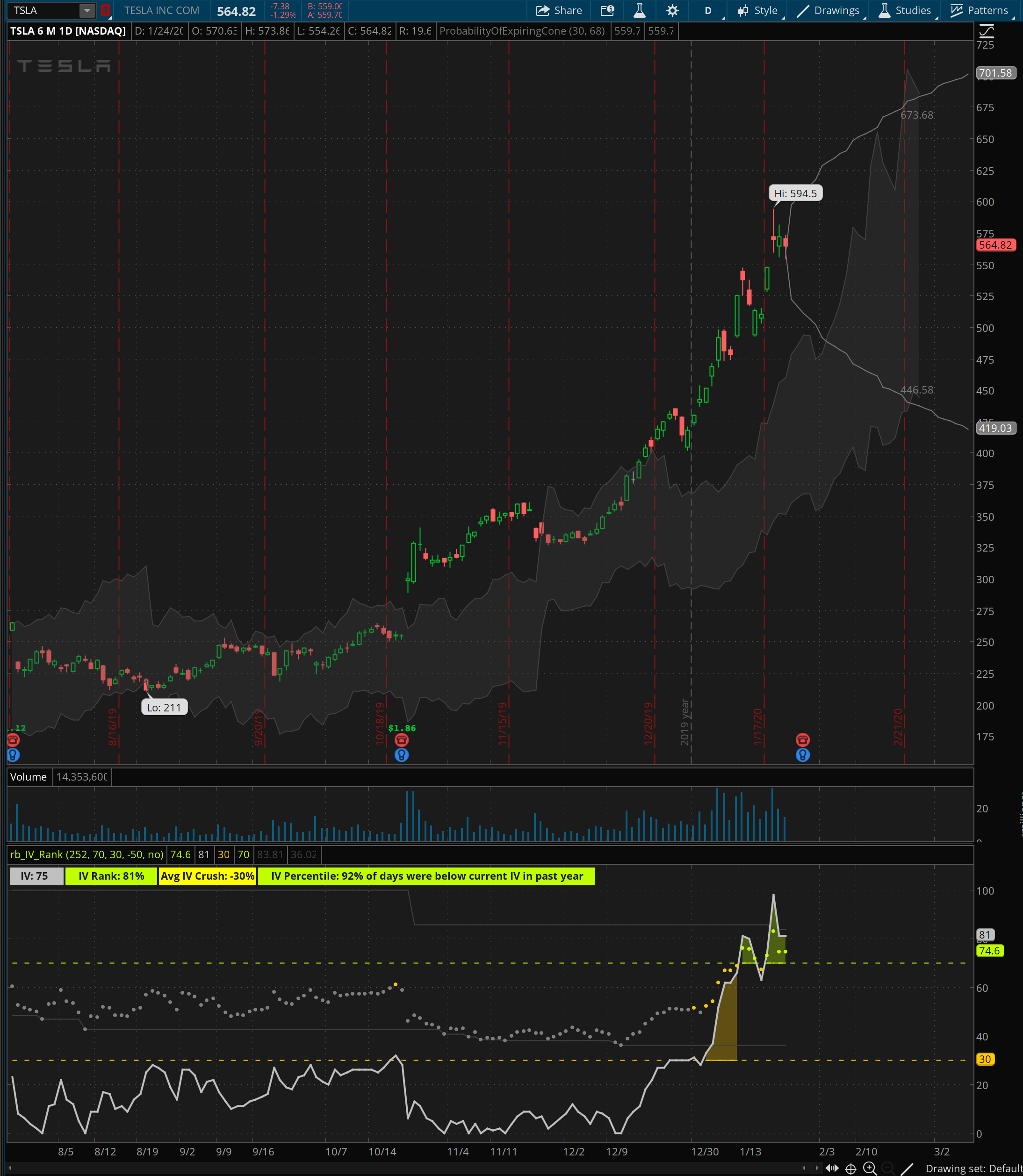Open chart settings gear icon
Screen dimensions: 1023x1176
click(x=672, y=10)
